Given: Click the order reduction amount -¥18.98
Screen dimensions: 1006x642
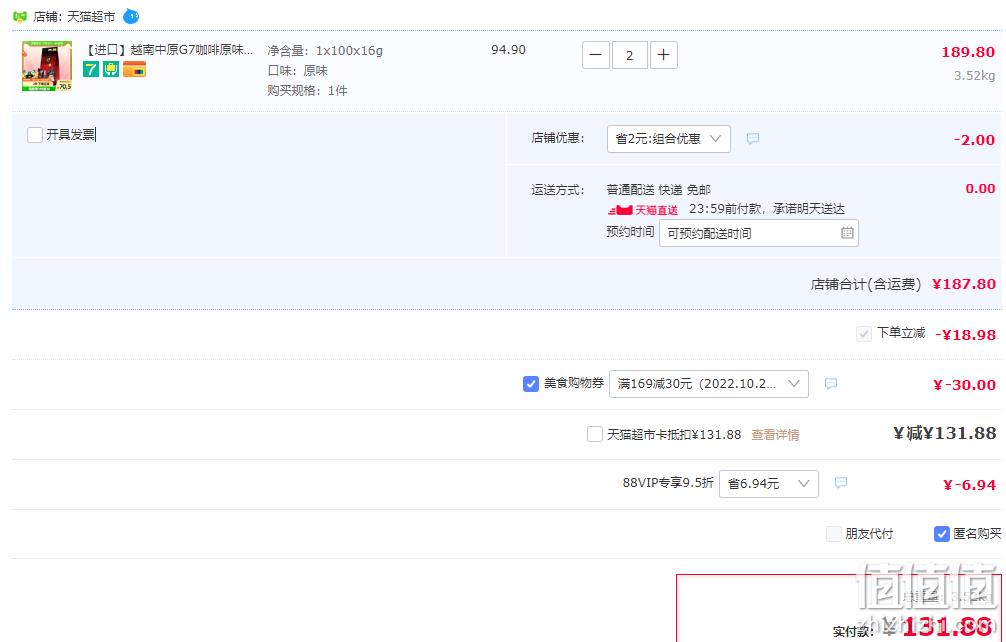Looking at the screenshot, I should [x=965, y=335].
